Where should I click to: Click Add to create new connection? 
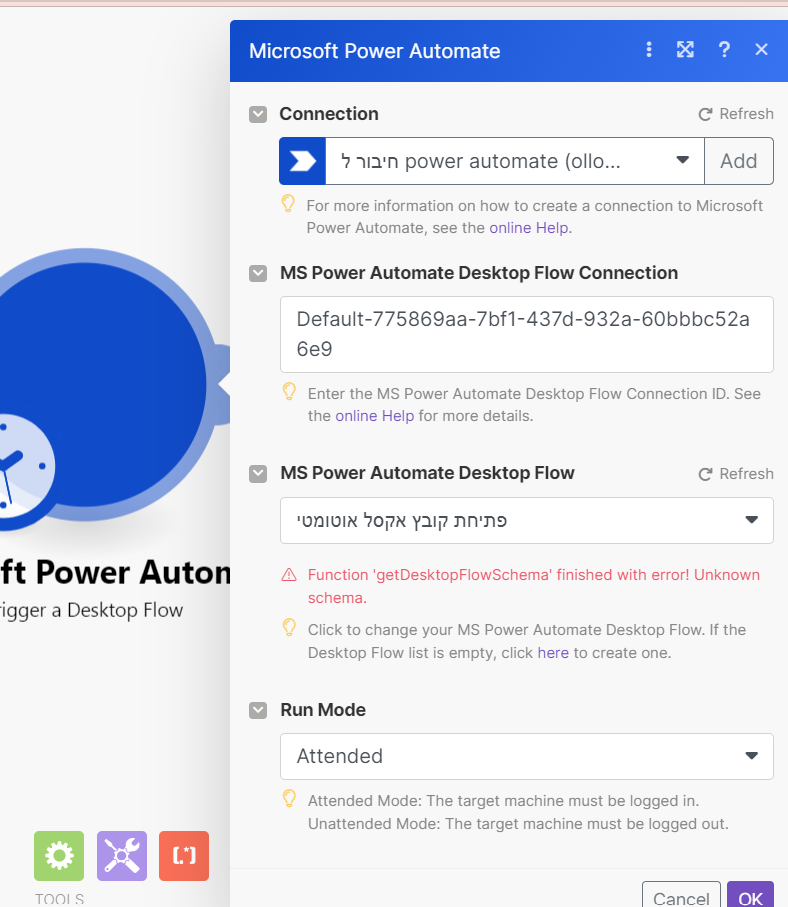point(739,161)
